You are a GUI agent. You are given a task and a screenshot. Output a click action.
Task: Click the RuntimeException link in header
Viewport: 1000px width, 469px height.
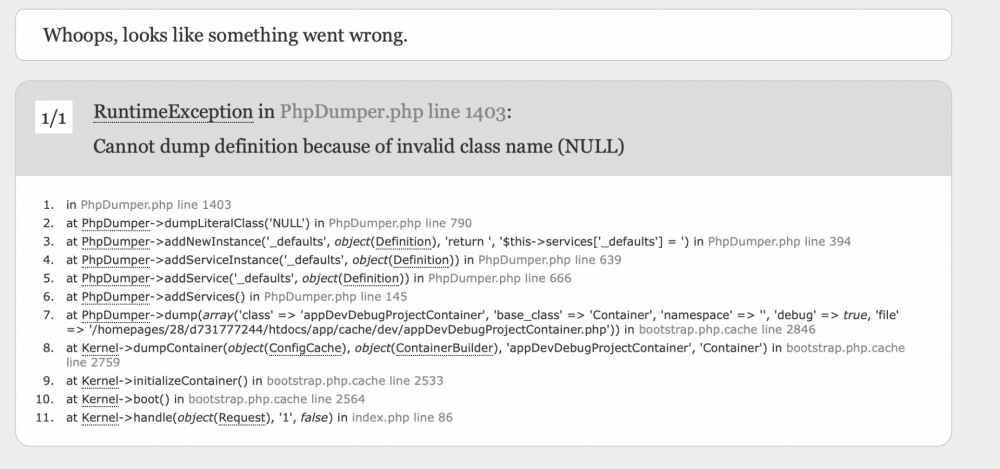172,112
